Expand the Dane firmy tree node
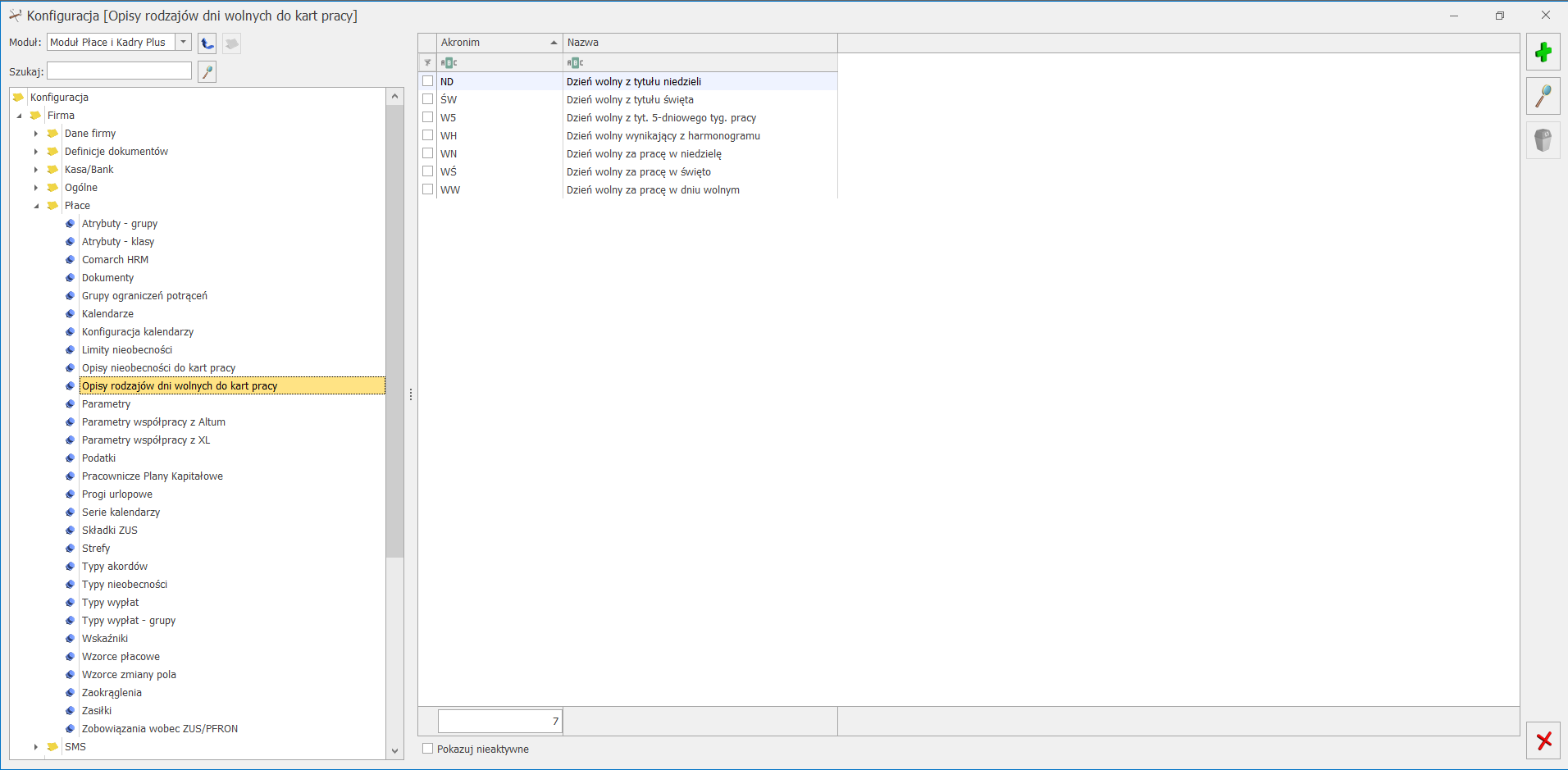 (36, 134)
